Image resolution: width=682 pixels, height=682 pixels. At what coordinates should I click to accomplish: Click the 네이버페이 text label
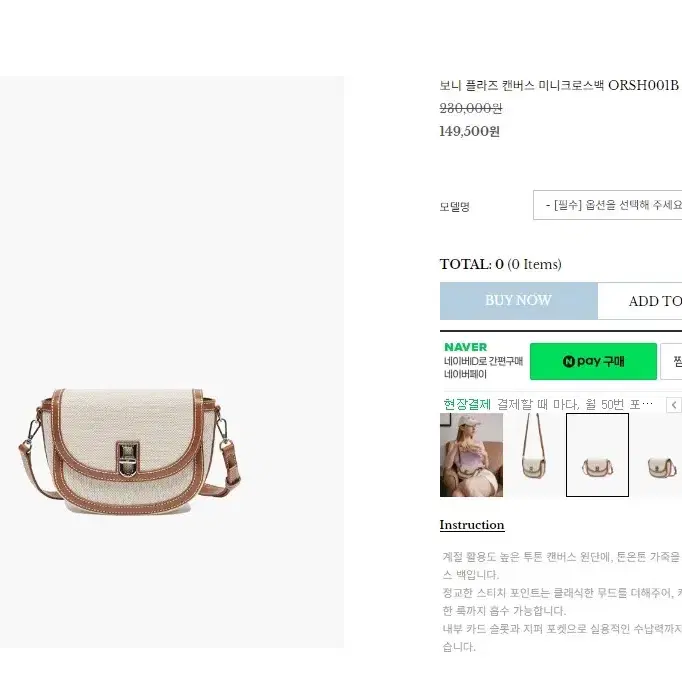tap(465, 374)
